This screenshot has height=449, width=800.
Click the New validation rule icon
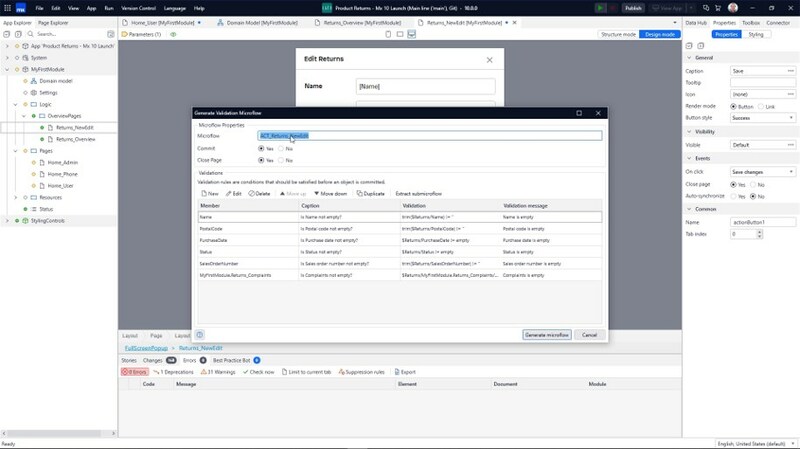pyautogui.click(x=200, y=193)
